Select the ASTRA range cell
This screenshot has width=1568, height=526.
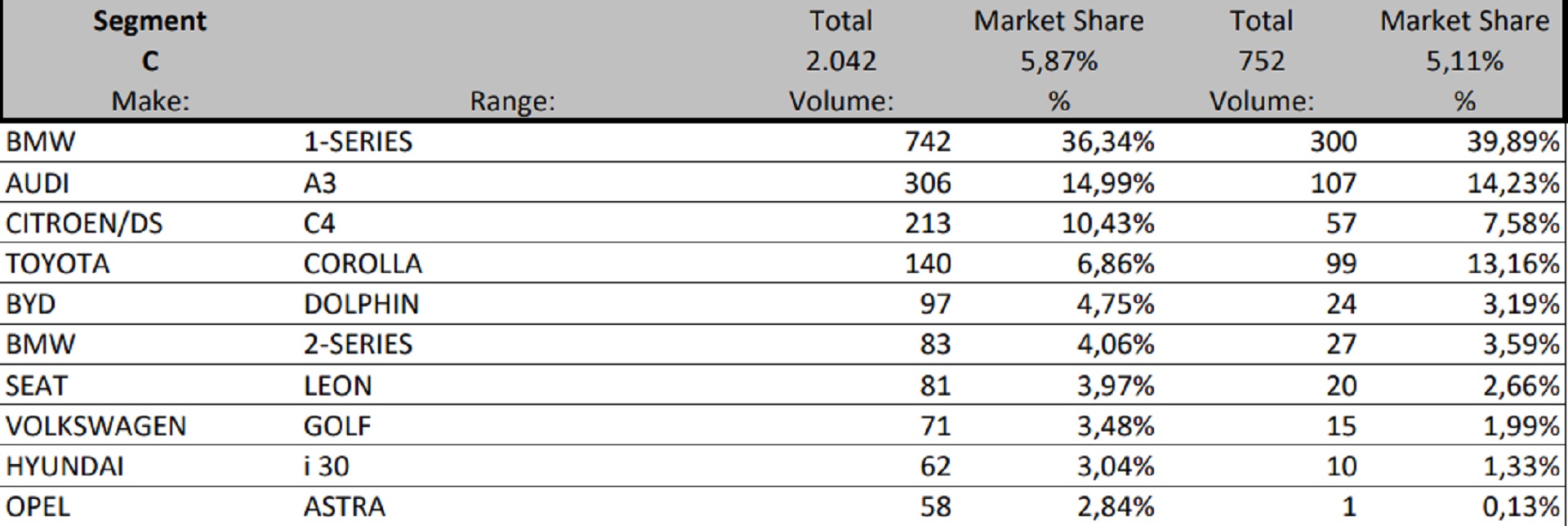click(344, 506)
